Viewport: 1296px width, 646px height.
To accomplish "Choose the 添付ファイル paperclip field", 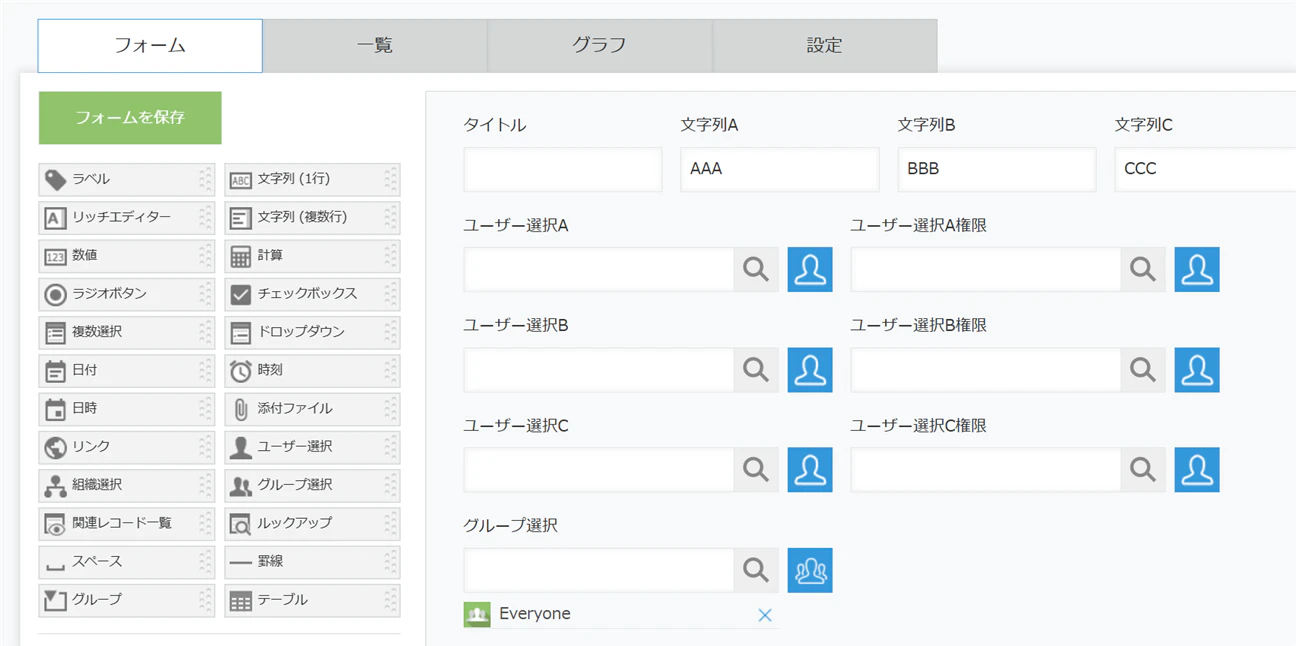I will pos(312,408).
